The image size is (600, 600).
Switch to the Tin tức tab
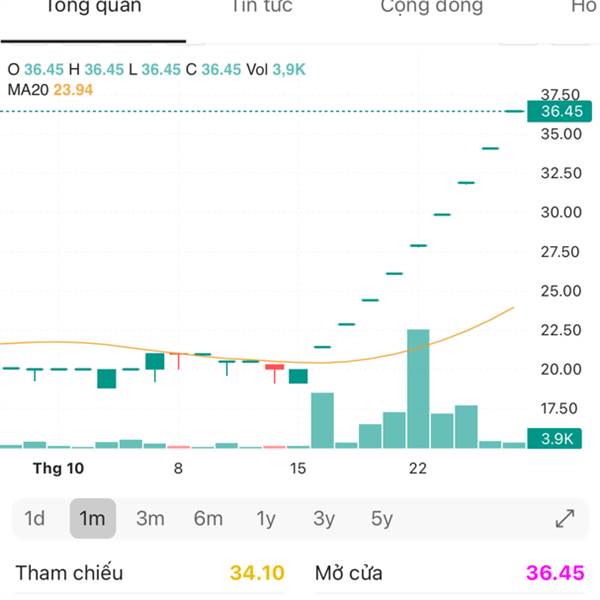[261, 8]
